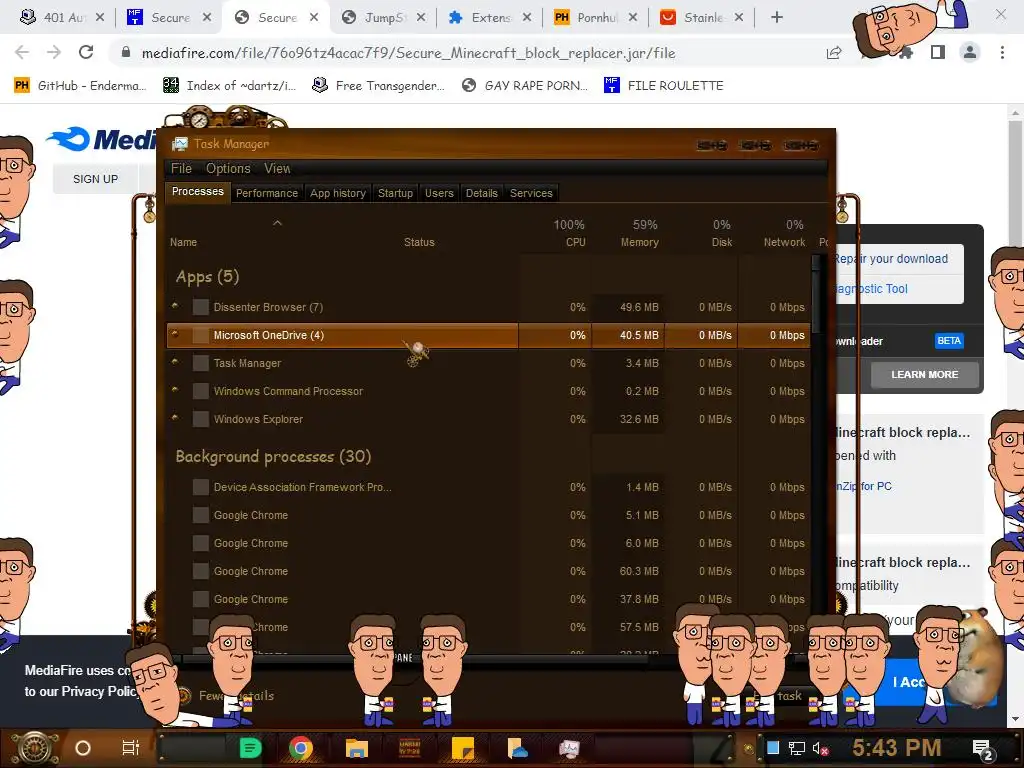Screen dimensions: 1024x768
Task: Select the Google Chrome row using 37.8 MB
Action: [x=488, y=600]
